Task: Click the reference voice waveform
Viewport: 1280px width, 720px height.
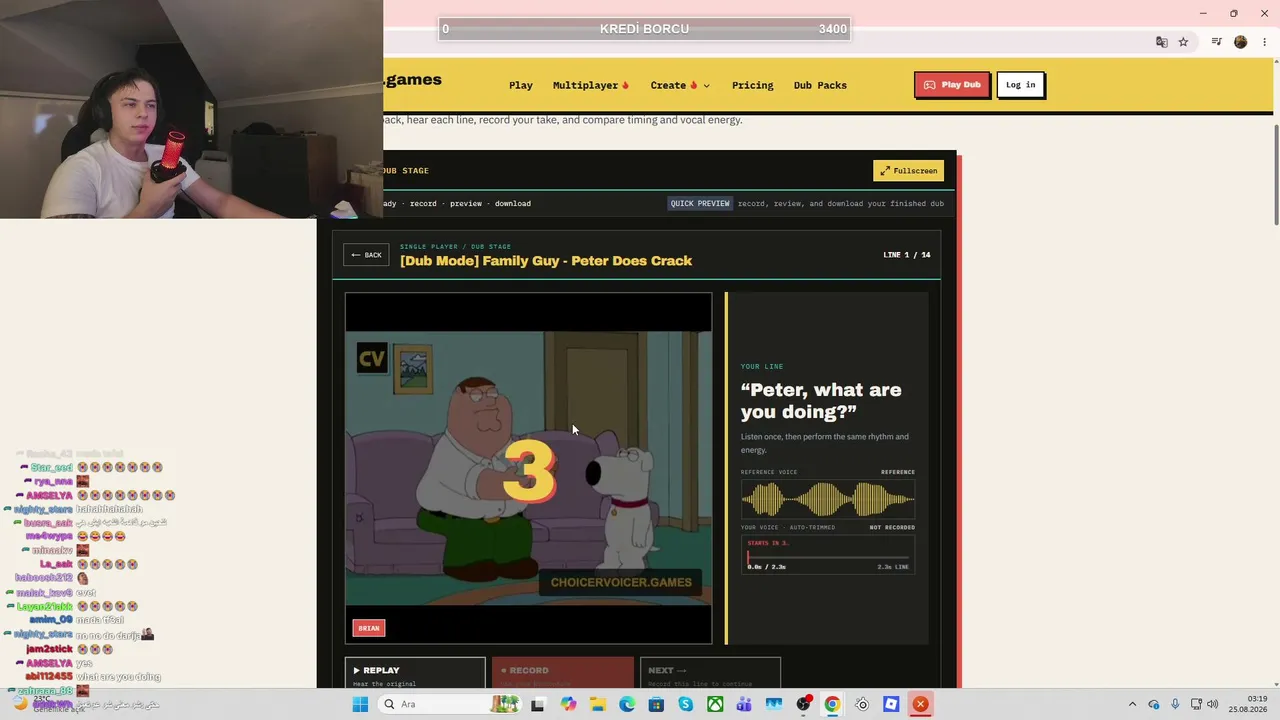Action: point(828,499)
